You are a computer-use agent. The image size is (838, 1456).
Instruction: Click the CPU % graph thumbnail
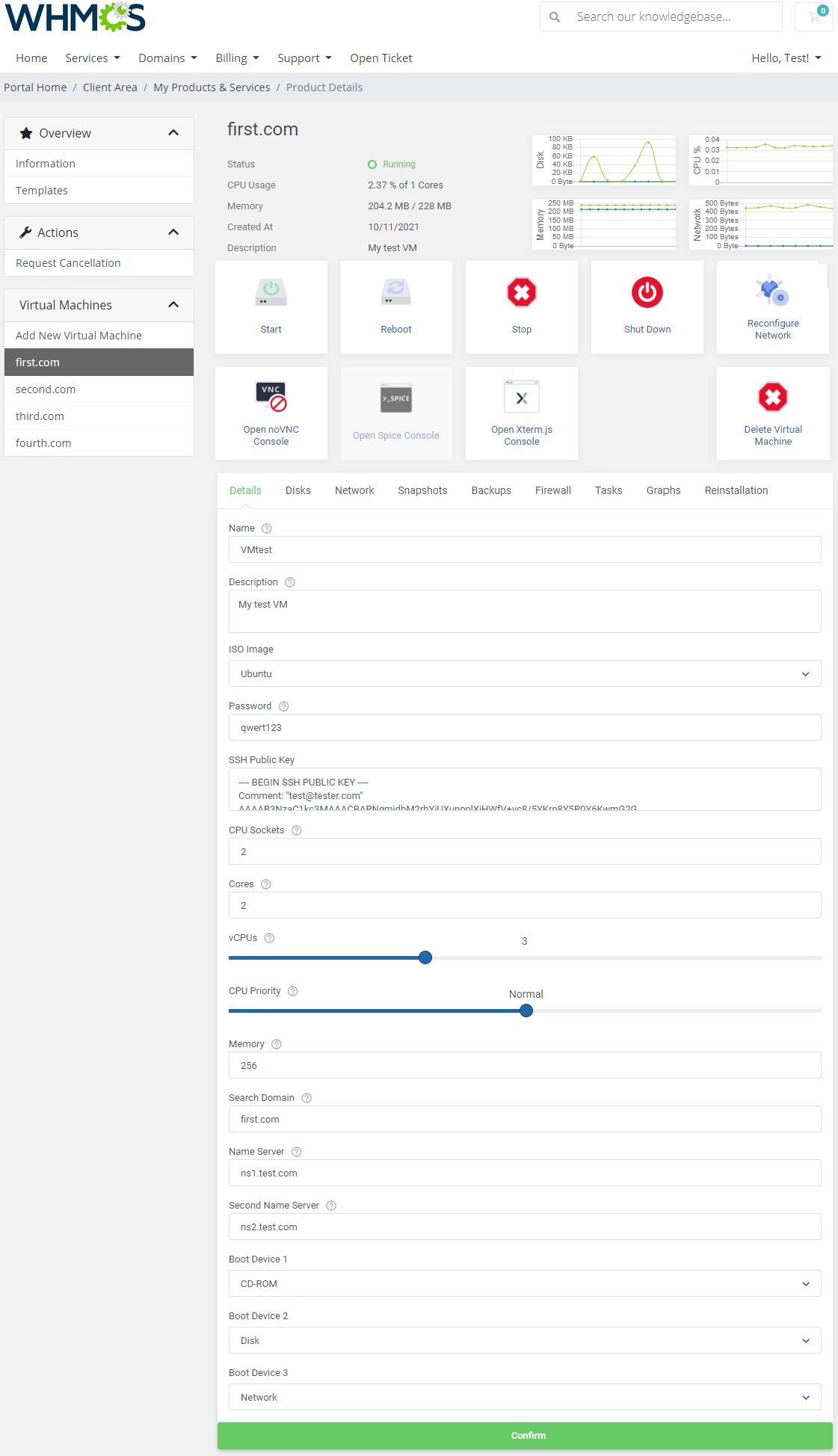point(761,160)
